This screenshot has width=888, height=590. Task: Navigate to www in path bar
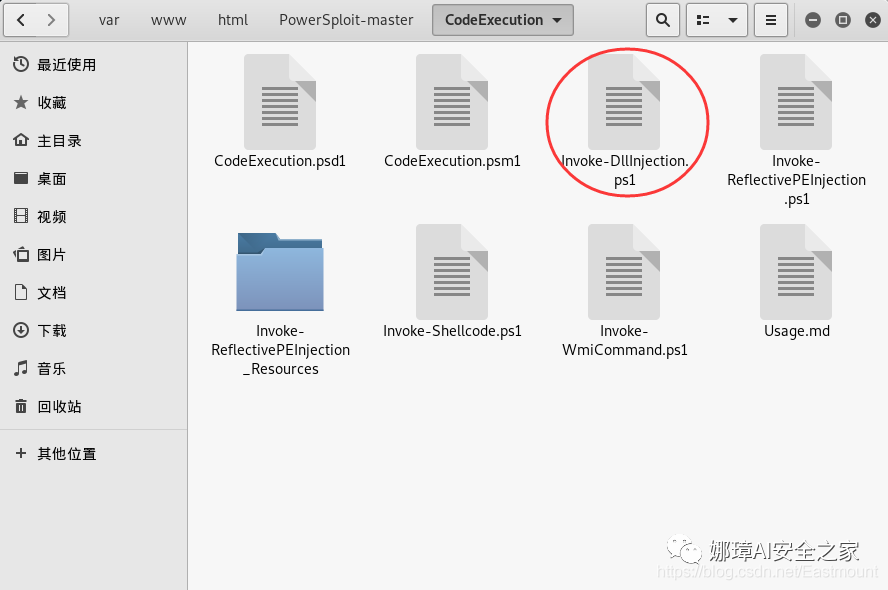coord(168,20)
